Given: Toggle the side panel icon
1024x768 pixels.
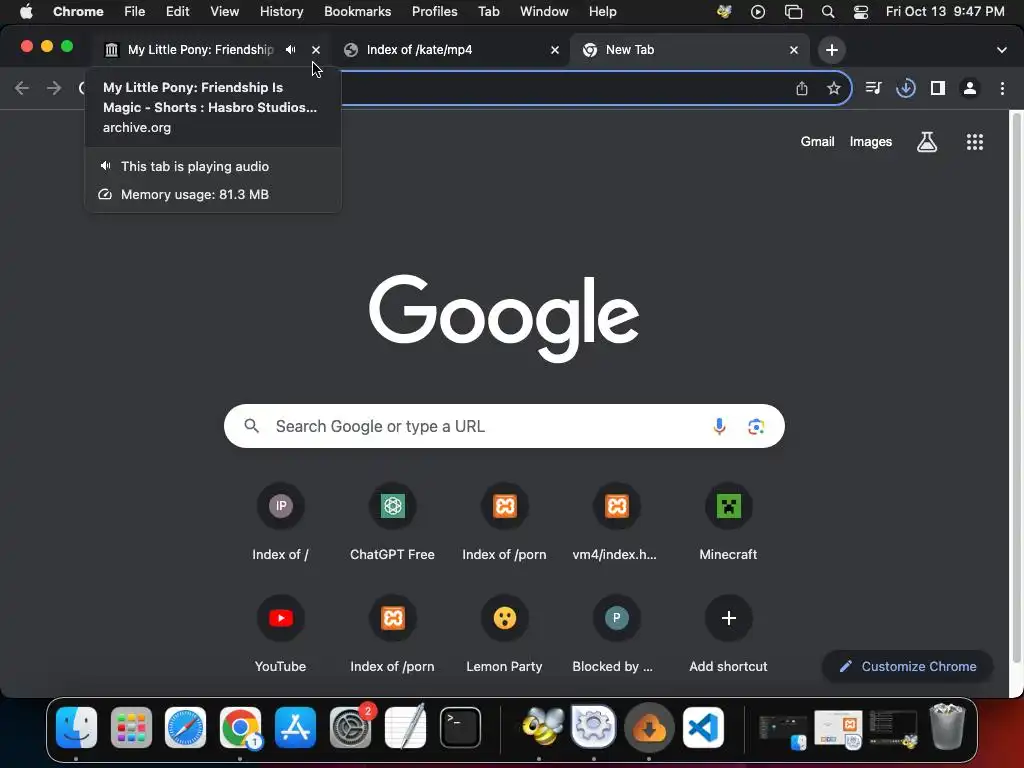Looking at the screenshot, I should point(938,88).
